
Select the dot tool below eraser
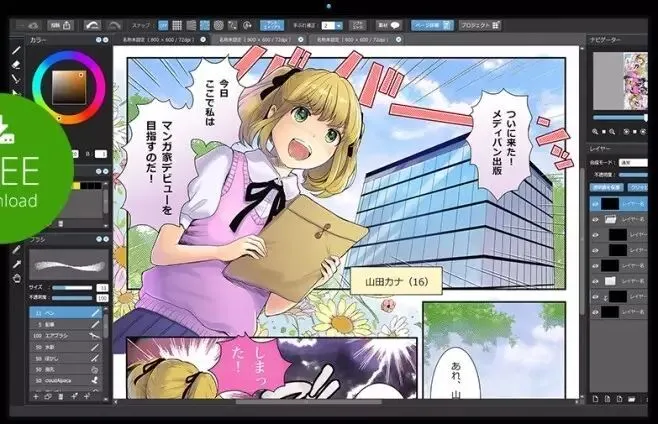[x=16, y=79]
